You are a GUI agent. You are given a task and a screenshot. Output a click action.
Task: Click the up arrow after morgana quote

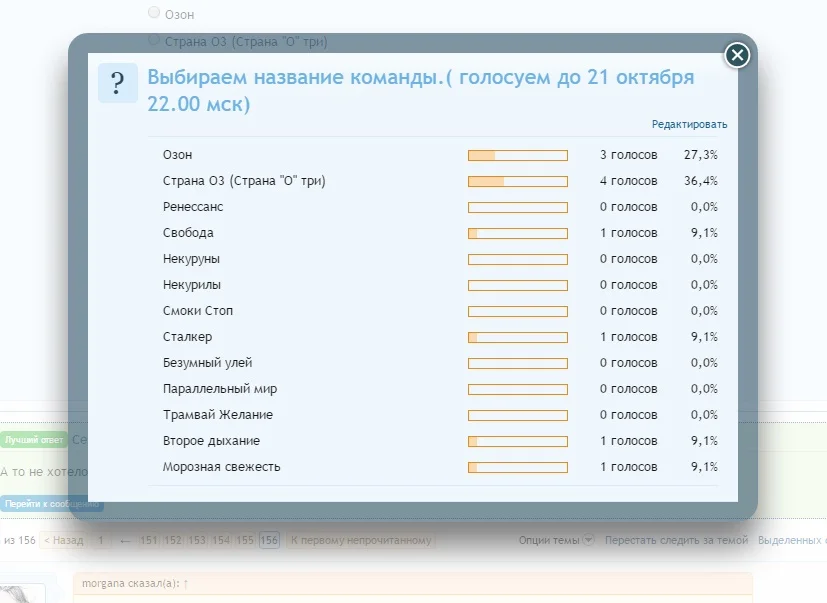click(x=186, y=584)
